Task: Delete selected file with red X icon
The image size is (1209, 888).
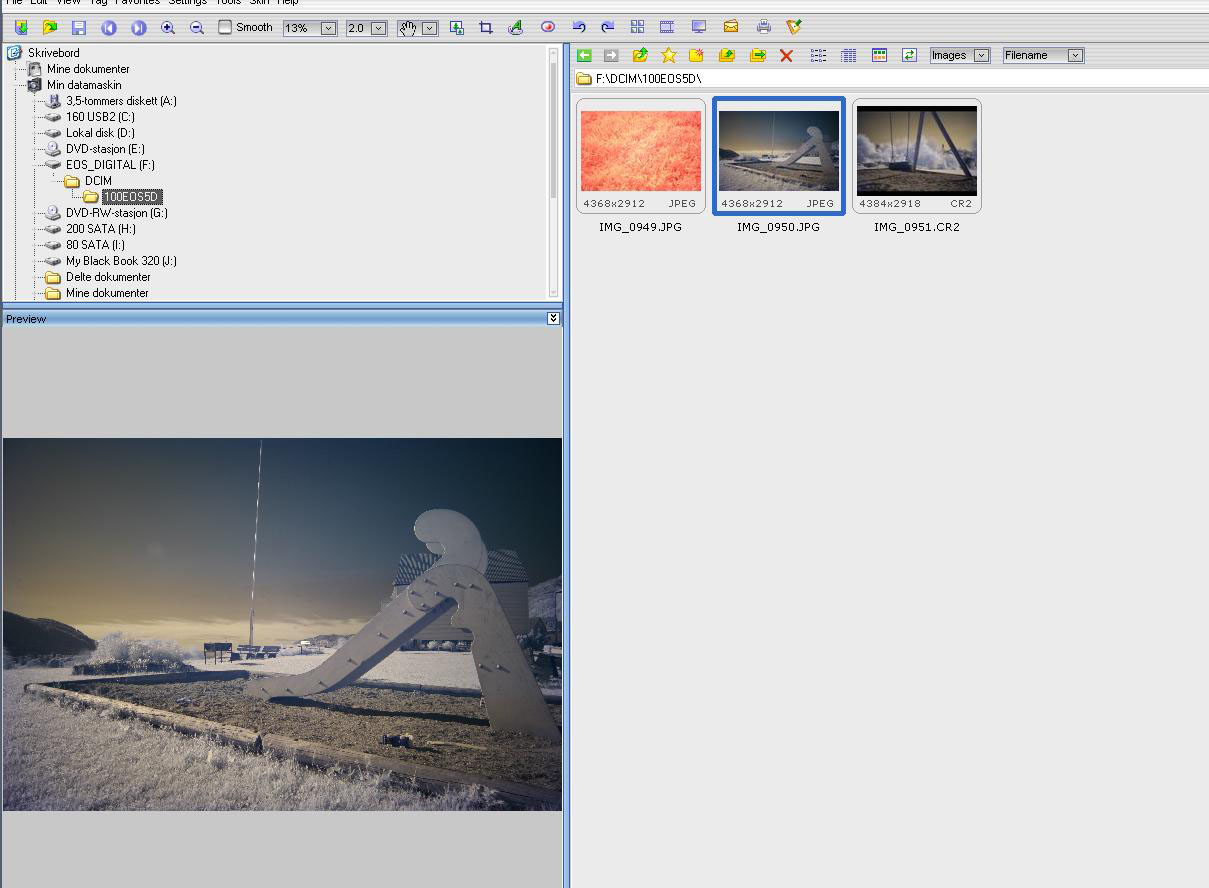Action: click(x=786, y=55)
